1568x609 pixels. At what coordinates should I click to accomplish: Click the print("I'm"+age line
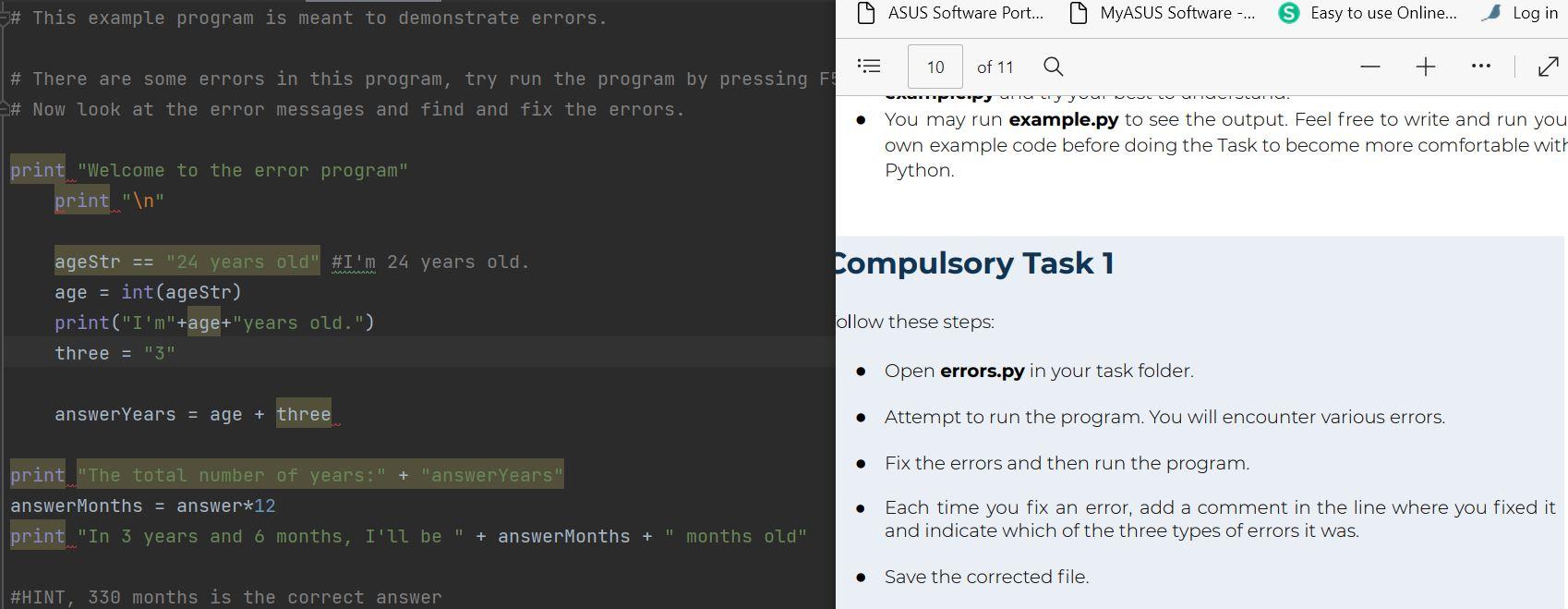214,323
